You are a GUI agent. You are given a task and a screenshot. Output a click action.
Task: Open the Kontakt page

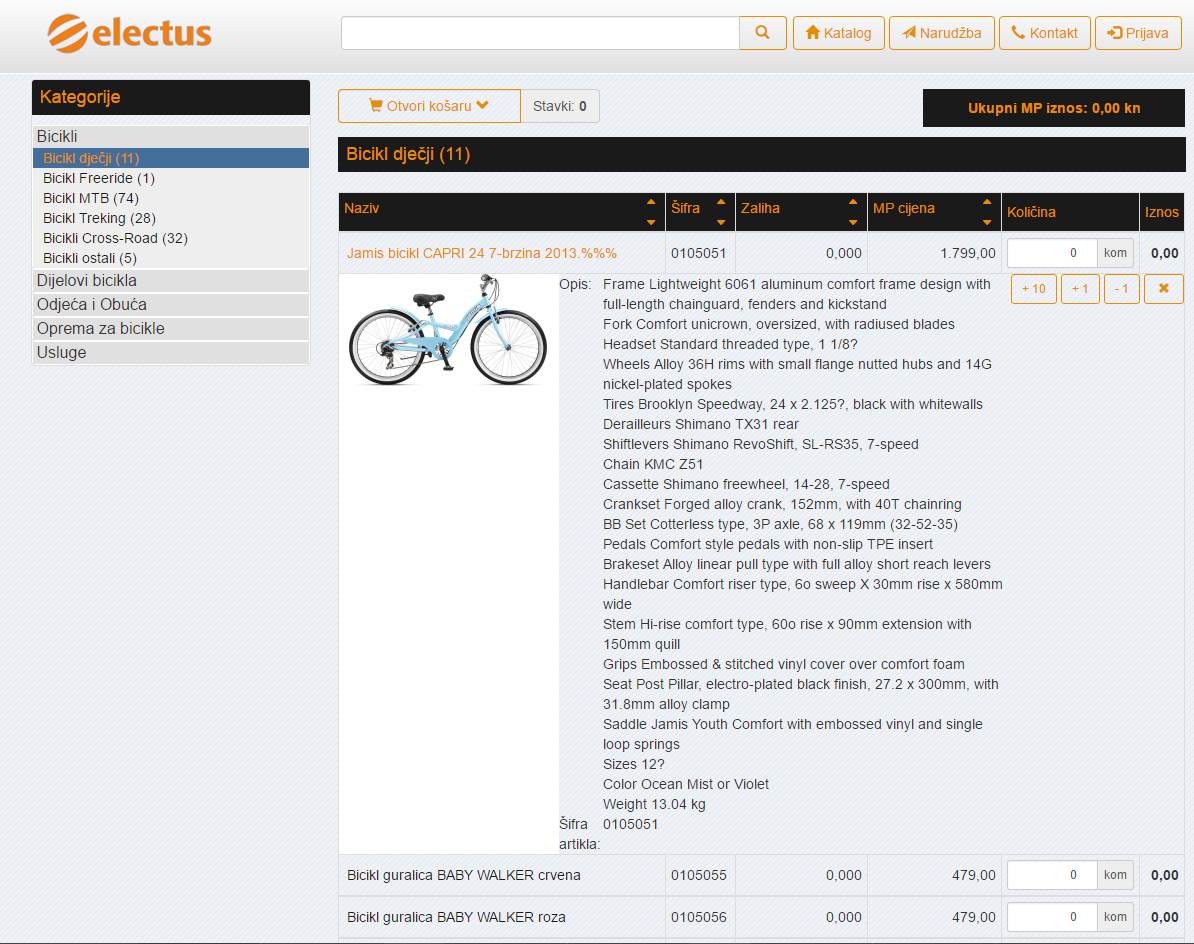[x=1045, y=33]
